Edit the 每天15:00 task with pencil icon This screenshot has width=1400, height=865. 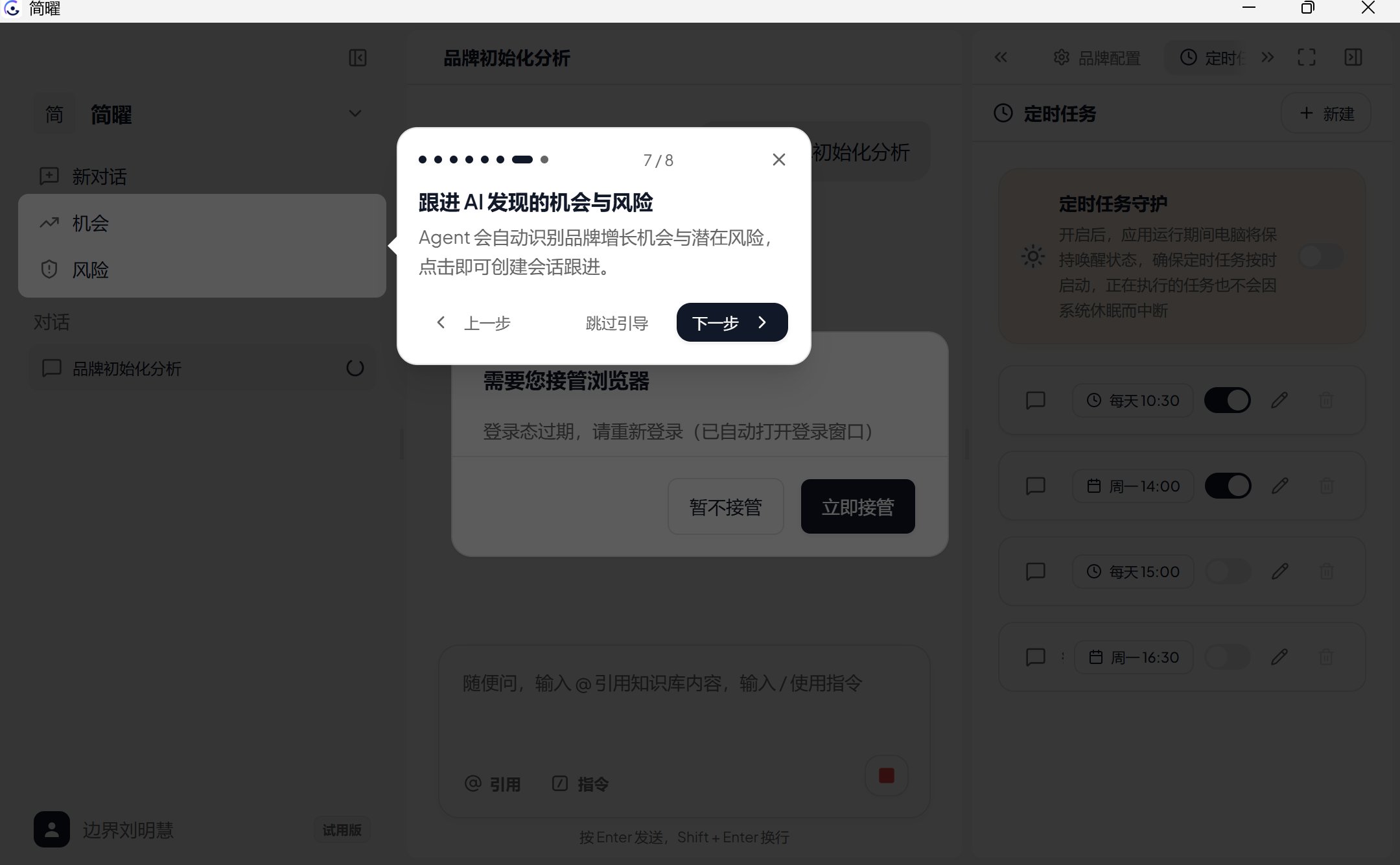coord(1279,571)
